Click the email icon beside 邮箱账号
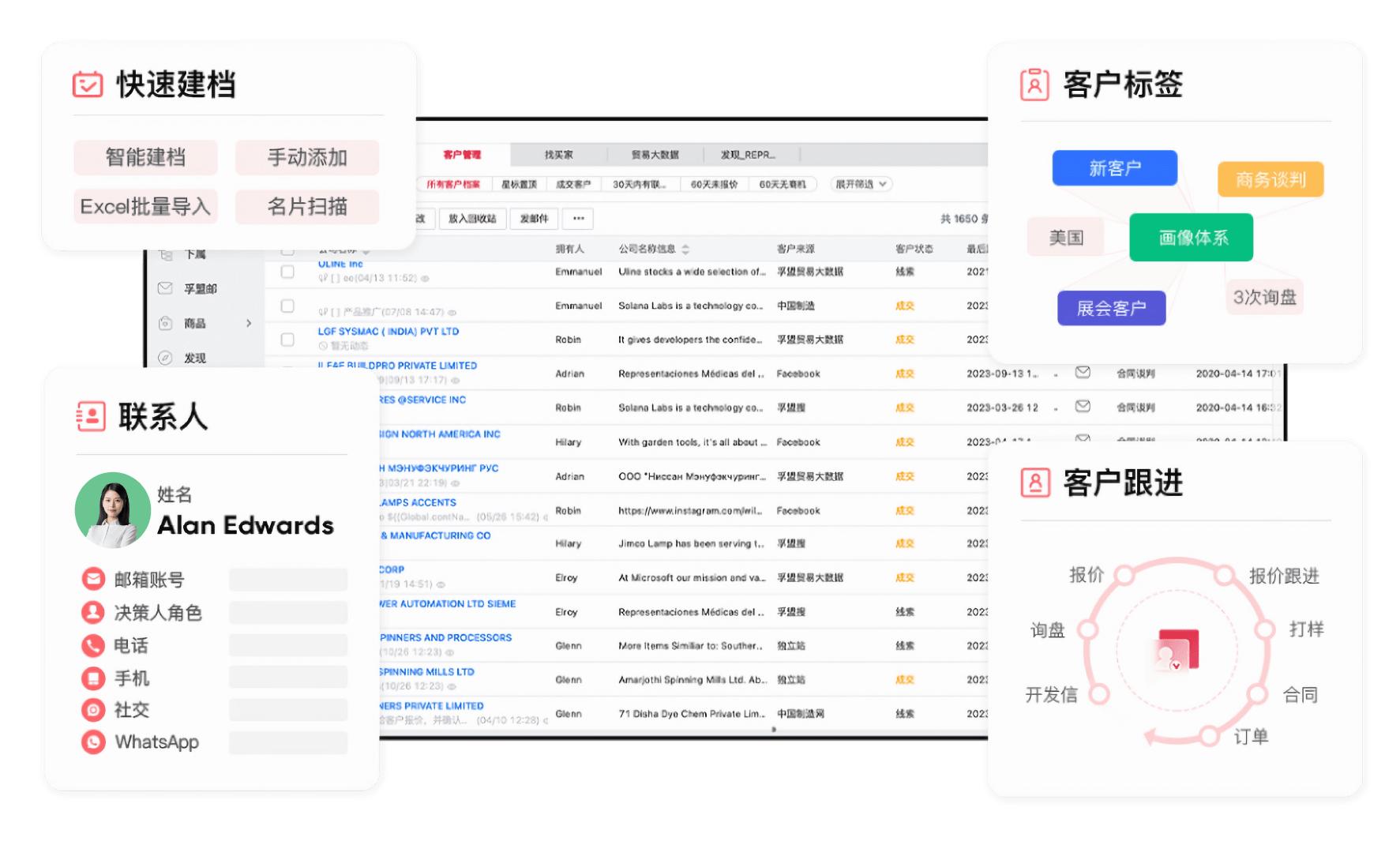 [92, 579]
